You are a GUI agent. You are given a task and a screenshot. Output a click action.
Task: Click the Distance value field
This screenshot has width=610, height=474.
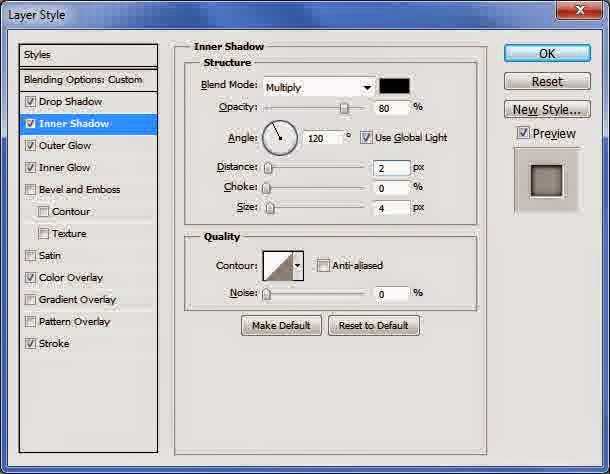click(392, 168)
